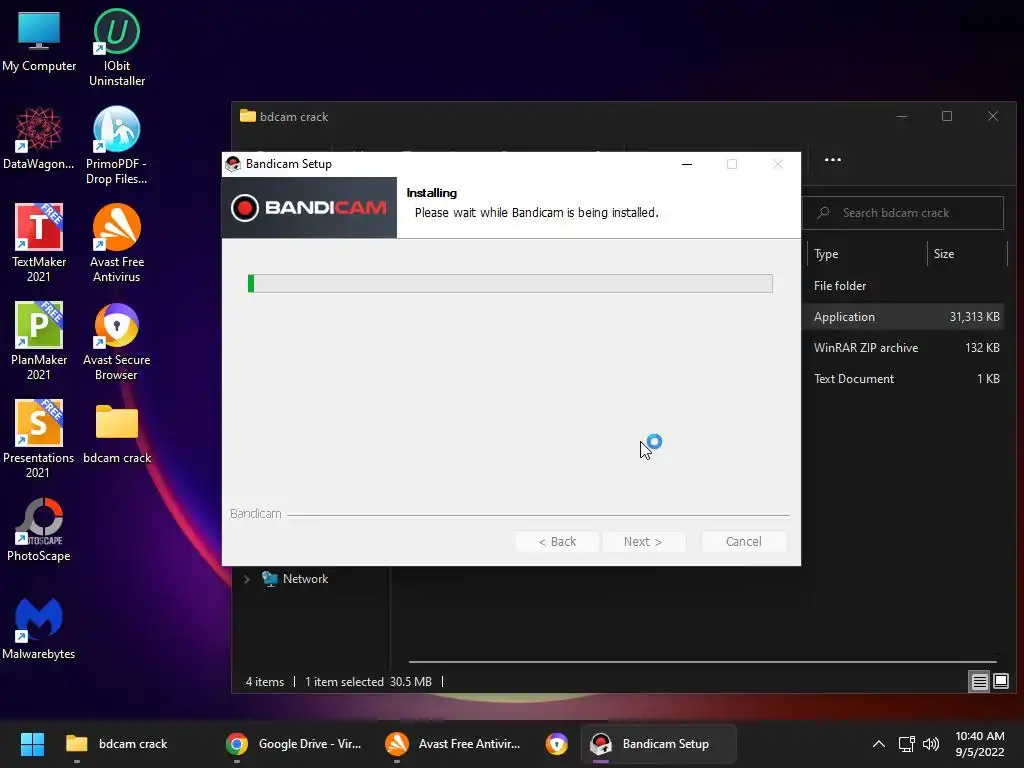Click the 1 KB size cell

tap(988, 379)
